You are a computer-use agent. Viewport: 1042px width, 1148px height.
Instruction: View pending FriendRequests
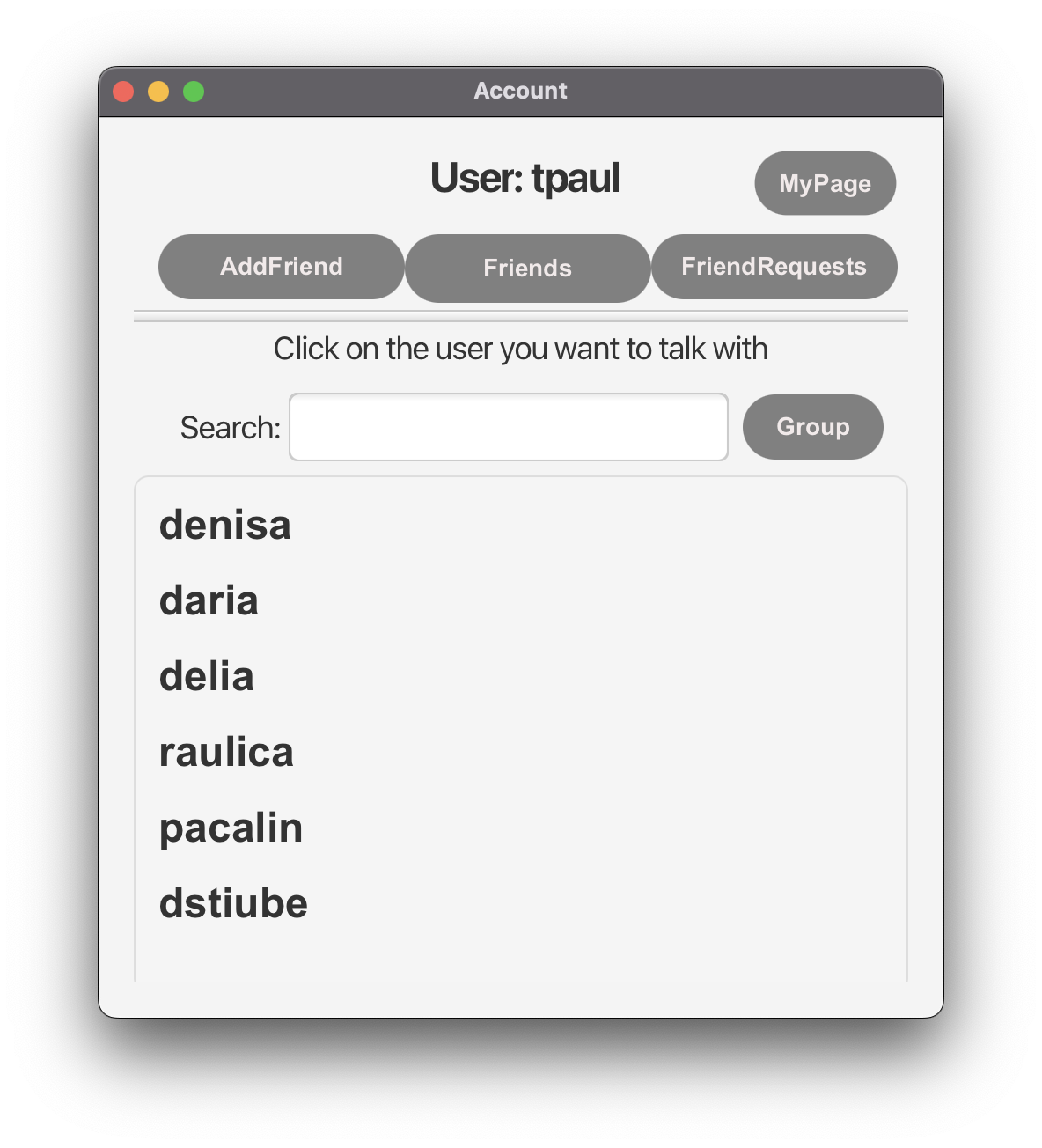[x=774, y=266]
